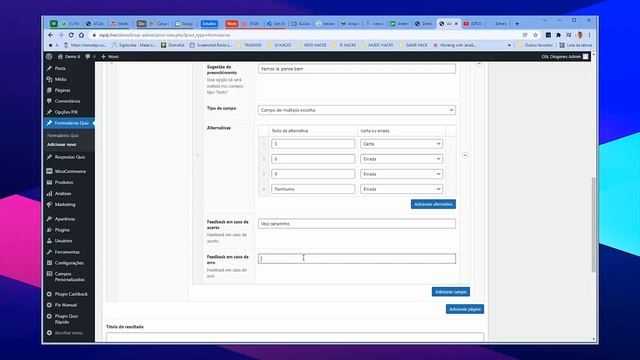Open Certa dropdown for alternative 5
Image resolution: width=640 pixels, height=360 pixels.
[402, 144]
